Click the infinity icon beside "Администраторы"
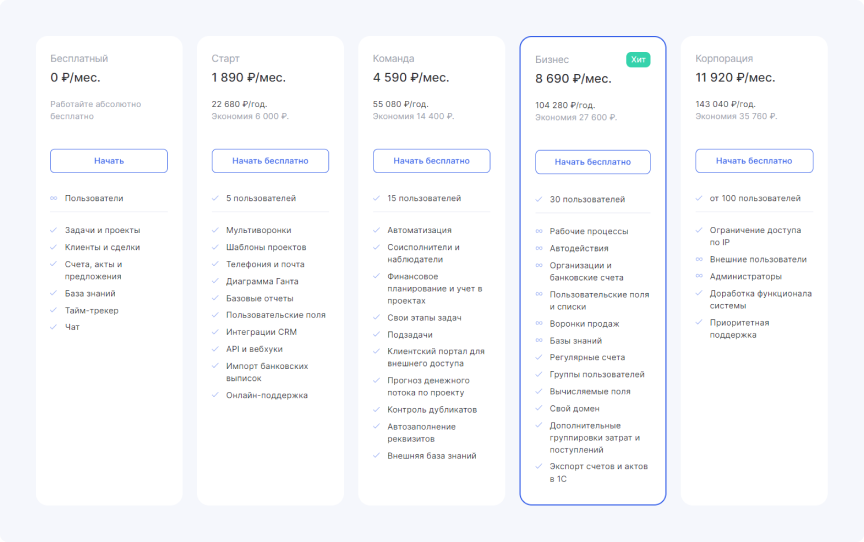Screen dimensions: 864x542 (x=700, y=276)
